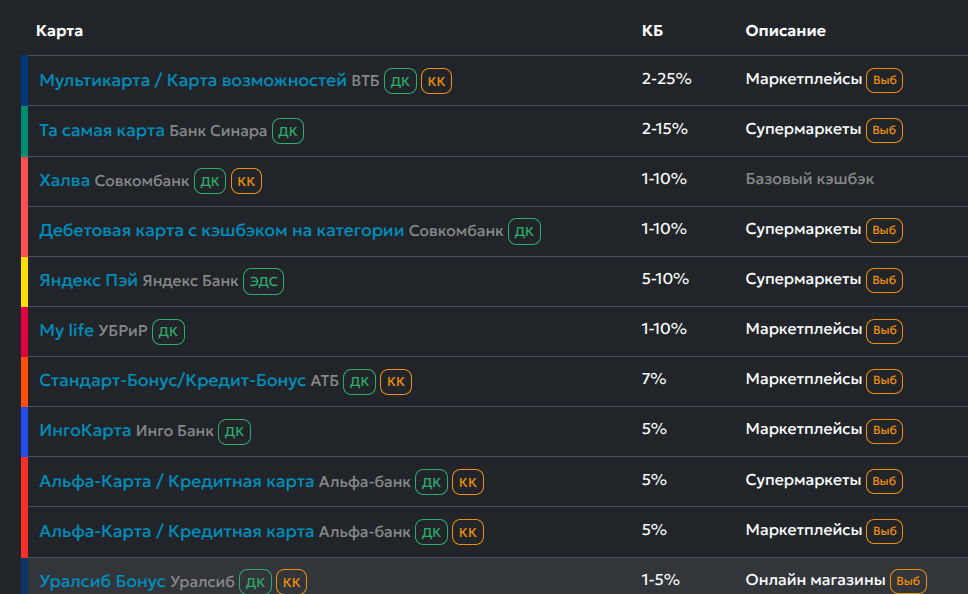This screenshot has width=968, height=594.
Task: Click the ДК badge next to УБРиР
Action: [168, 332]
